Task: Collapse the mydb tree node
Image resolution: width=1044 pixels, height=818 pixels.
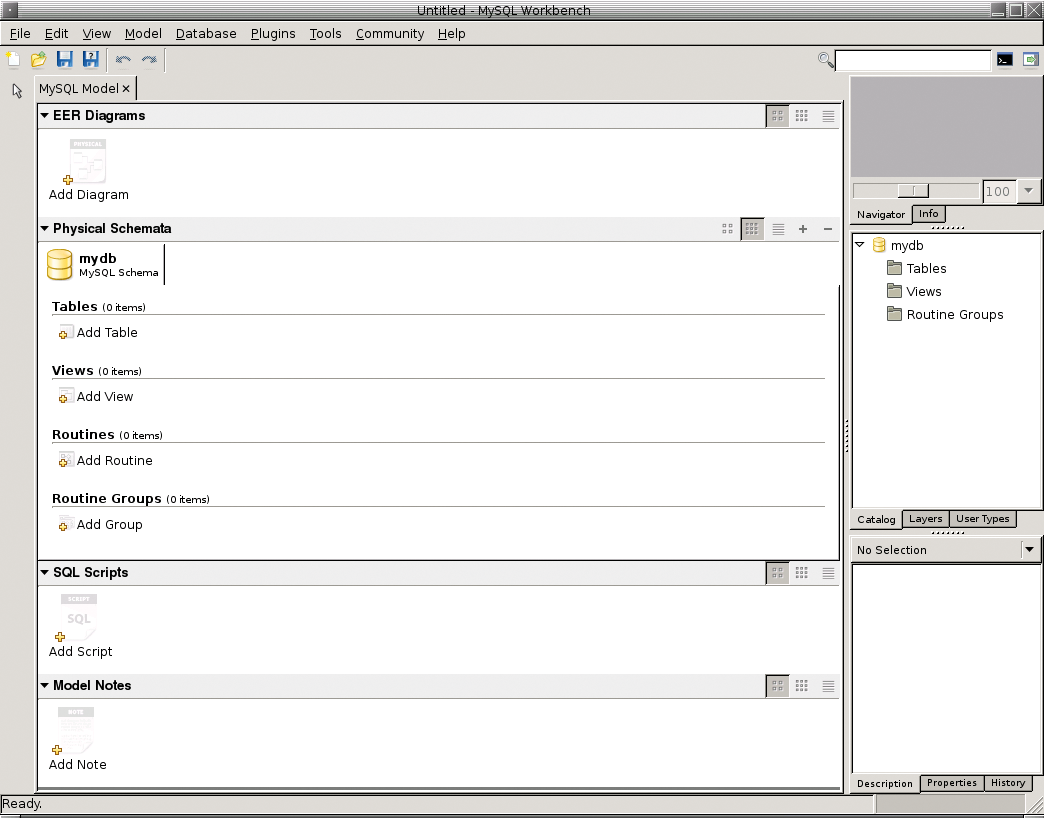Action: [x=860, y=245]
